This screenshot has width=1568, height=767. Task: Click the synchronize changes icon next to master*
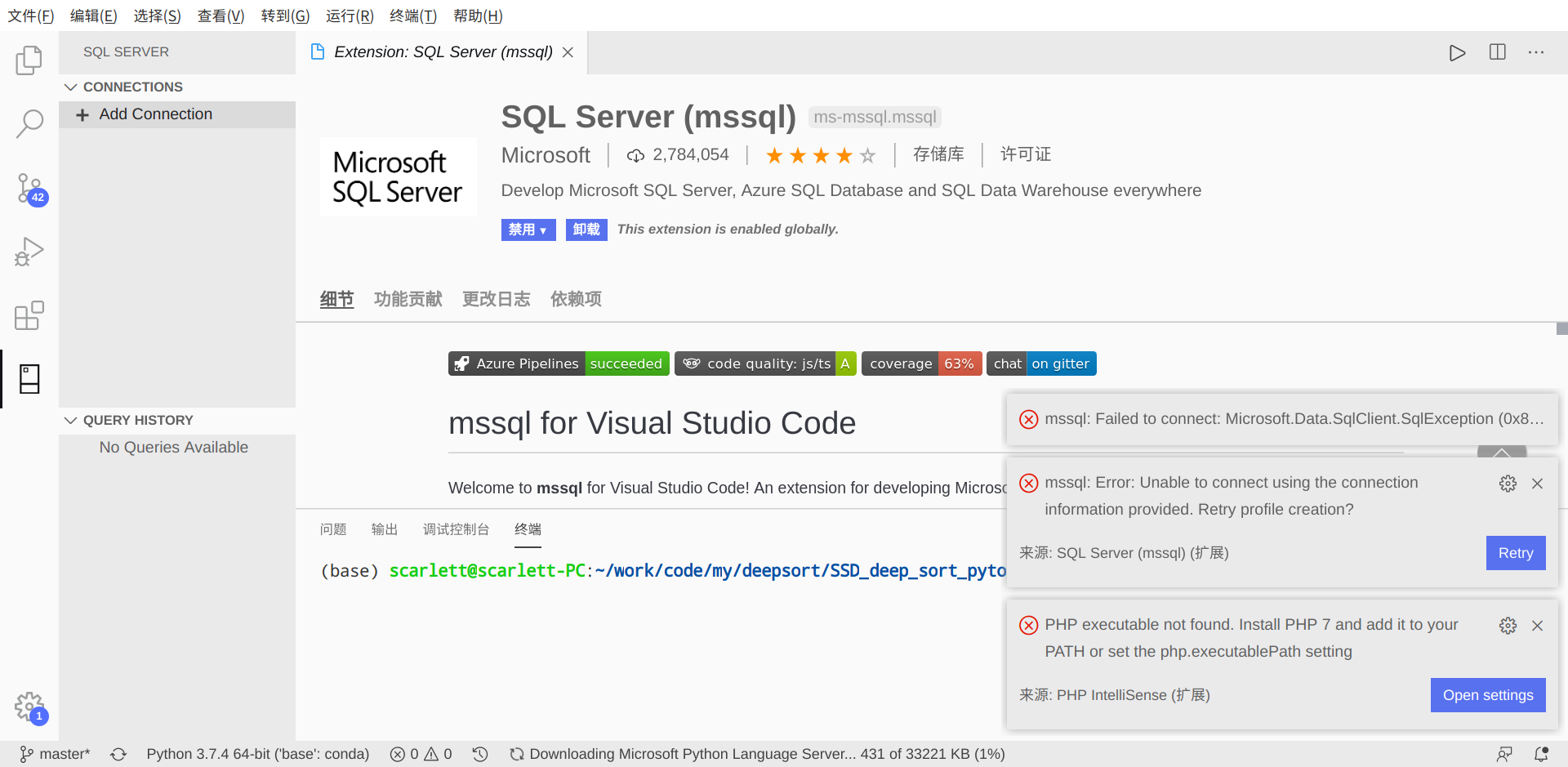[118, 754]
